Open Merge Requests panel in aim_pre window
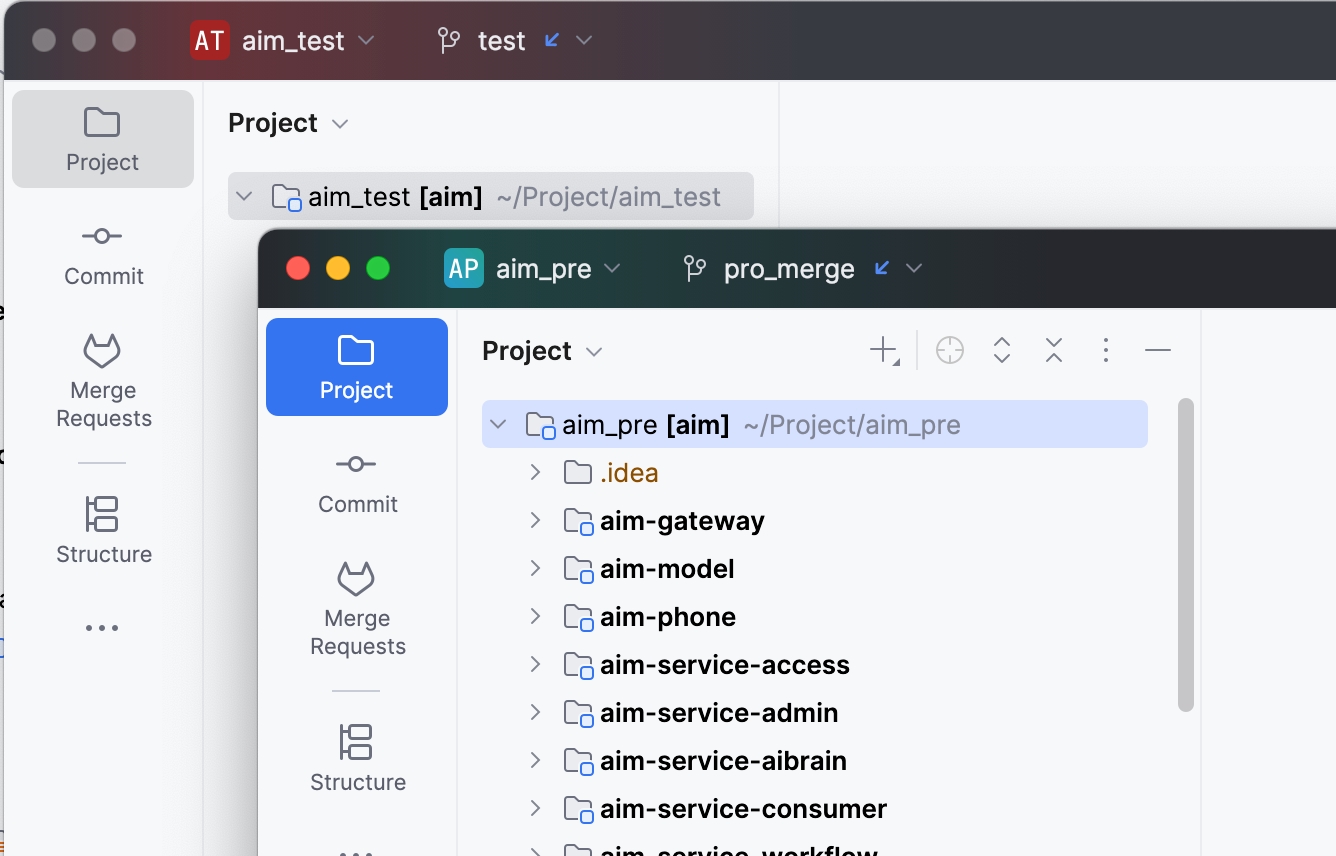Screen dimensions: 1336x856 coord(357,608)
